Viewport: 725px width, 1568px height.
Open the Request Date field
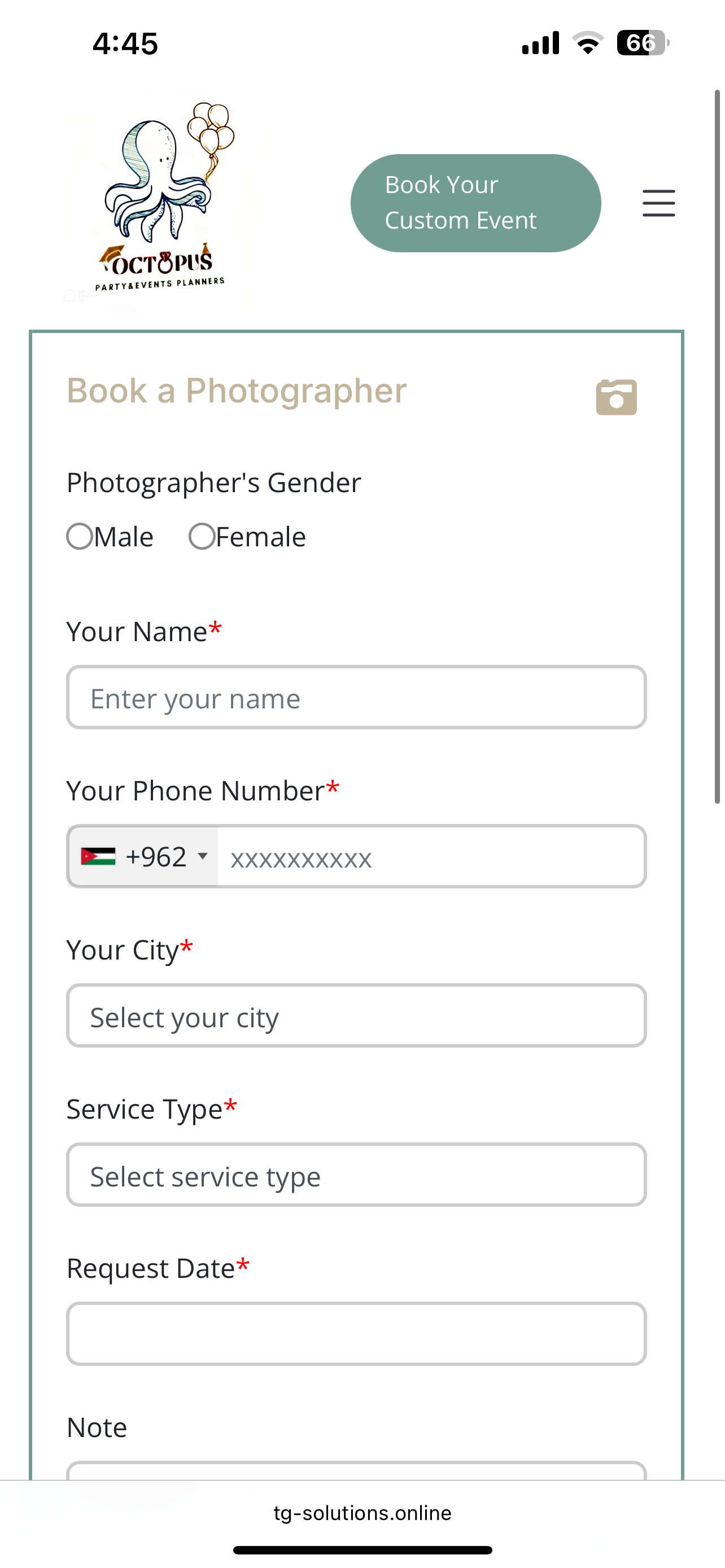(x=356, y=1334)
